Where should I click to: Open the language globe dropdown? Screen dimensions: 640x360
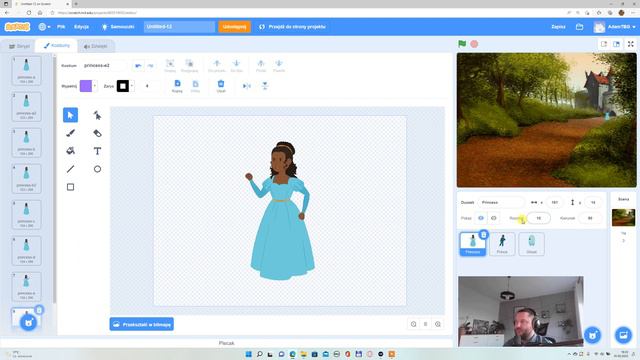pyautogui.click(x=44, y=27)
